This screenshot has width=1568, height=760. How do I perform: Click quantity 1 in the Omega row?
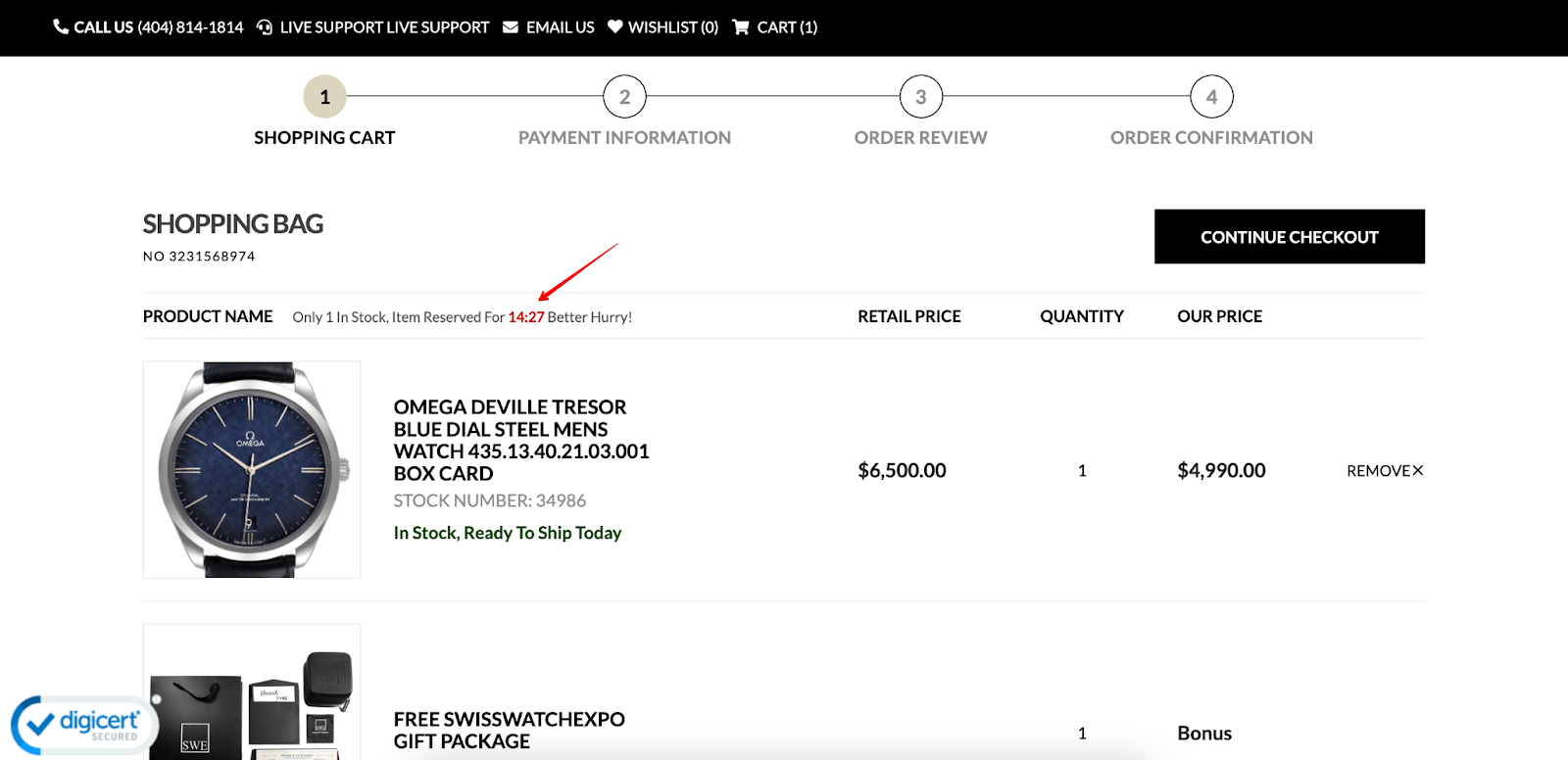pyautogui.click(x=1082, y=471)
